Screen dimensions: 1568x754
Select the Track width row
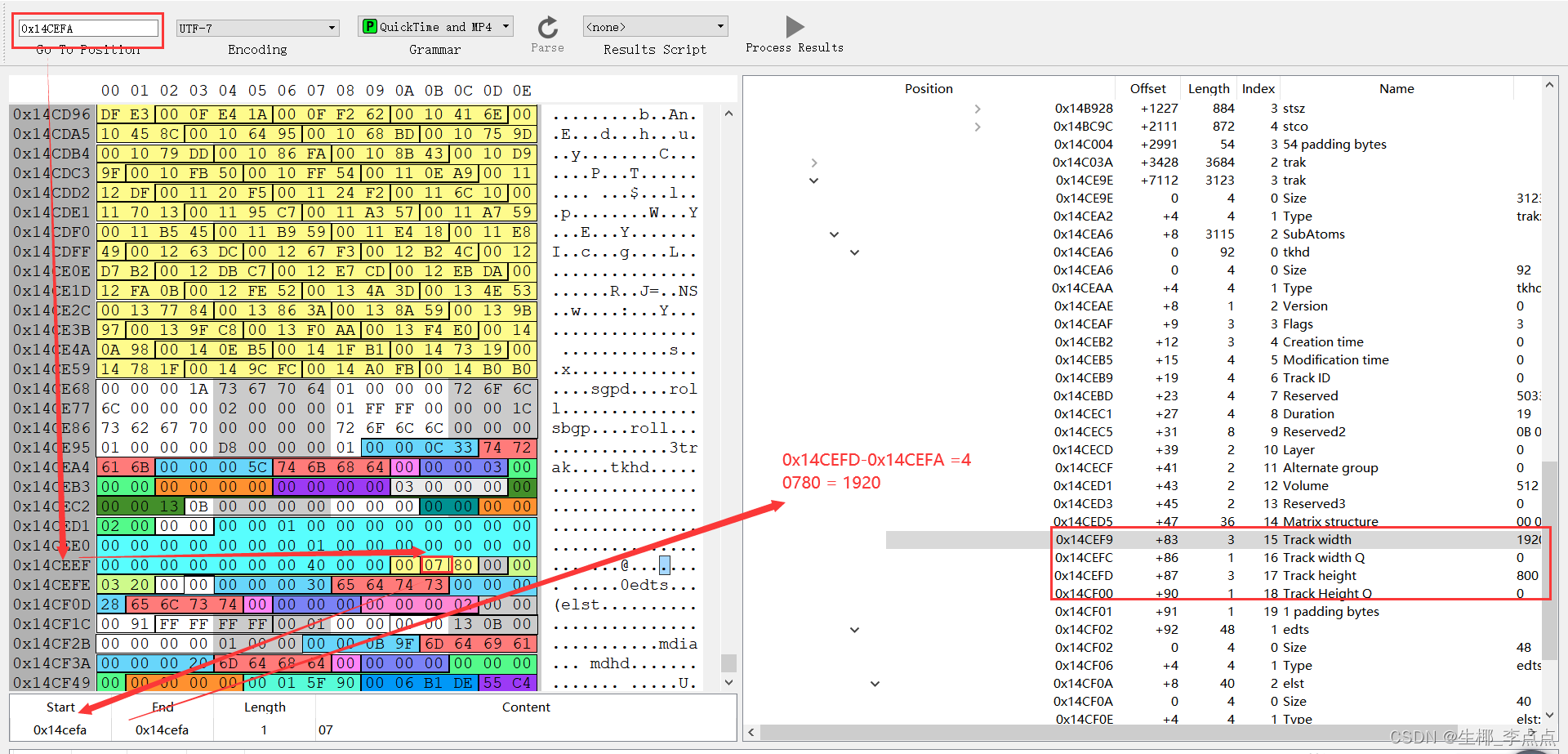1214,540
